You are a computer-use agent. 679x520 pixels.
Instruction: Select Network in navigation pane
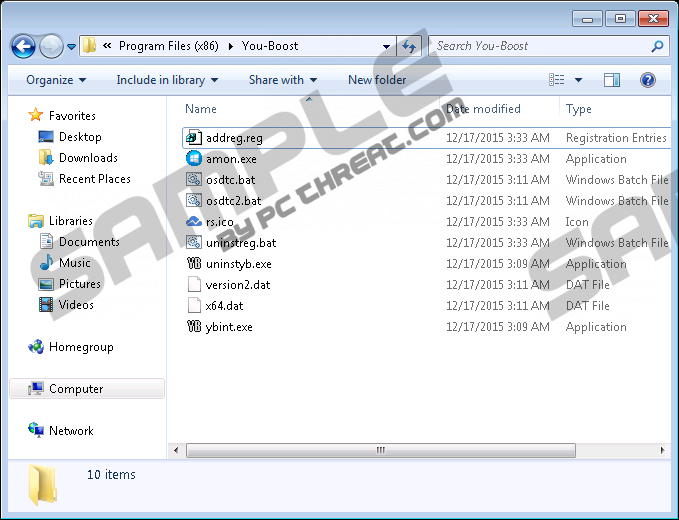point(71,431)
